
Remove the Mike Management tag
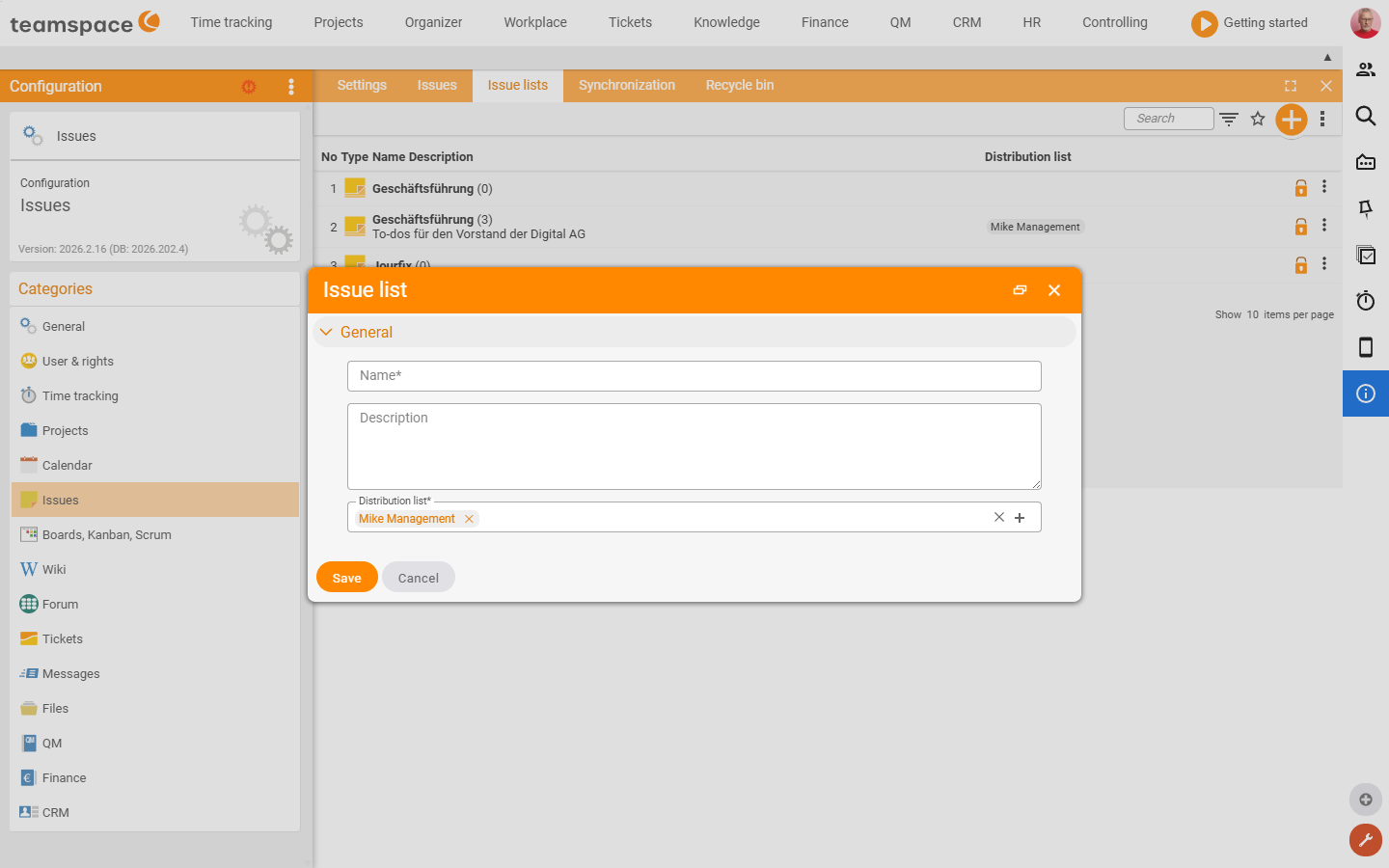coord(469,519)
